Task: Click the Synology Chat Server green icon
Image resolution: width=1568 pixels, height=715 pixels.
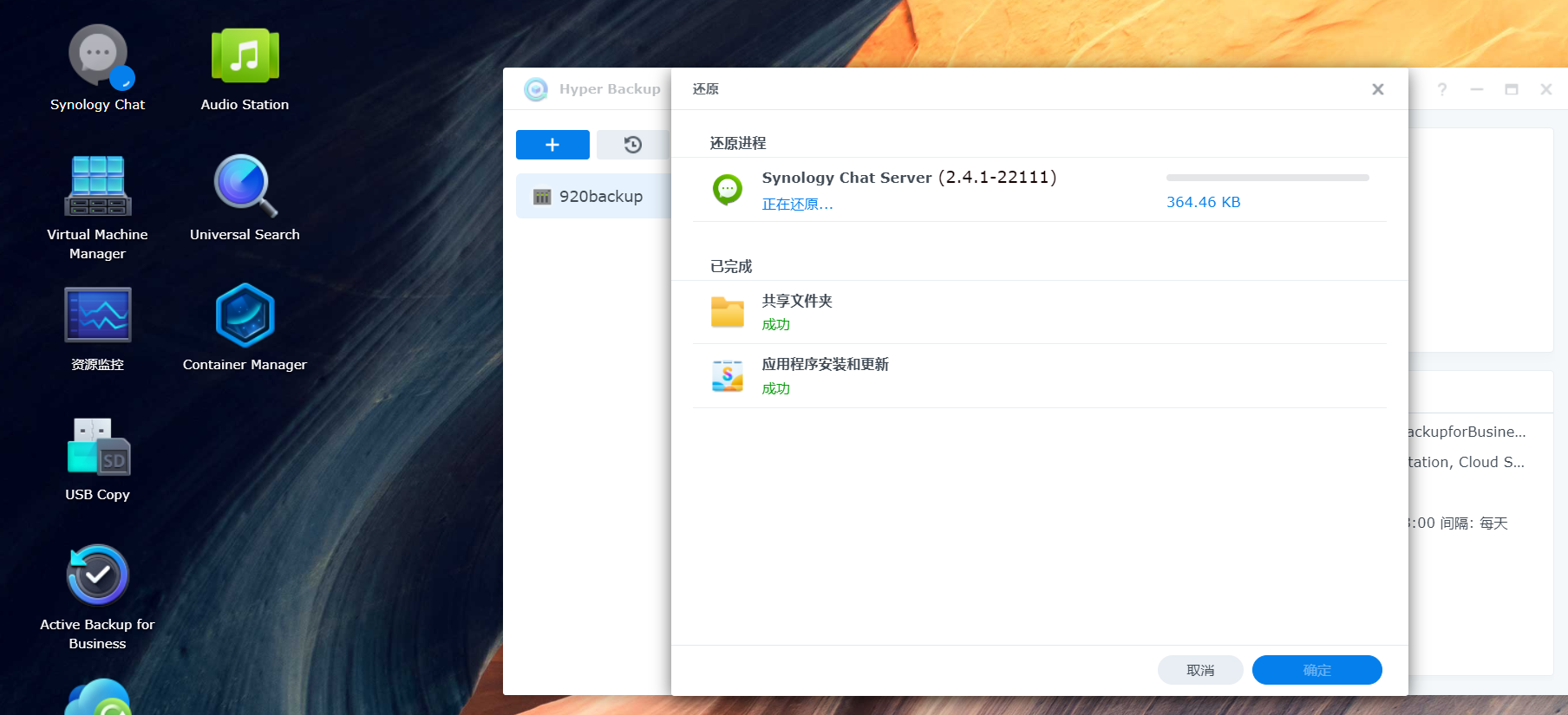Action: (x=728, y=189)
